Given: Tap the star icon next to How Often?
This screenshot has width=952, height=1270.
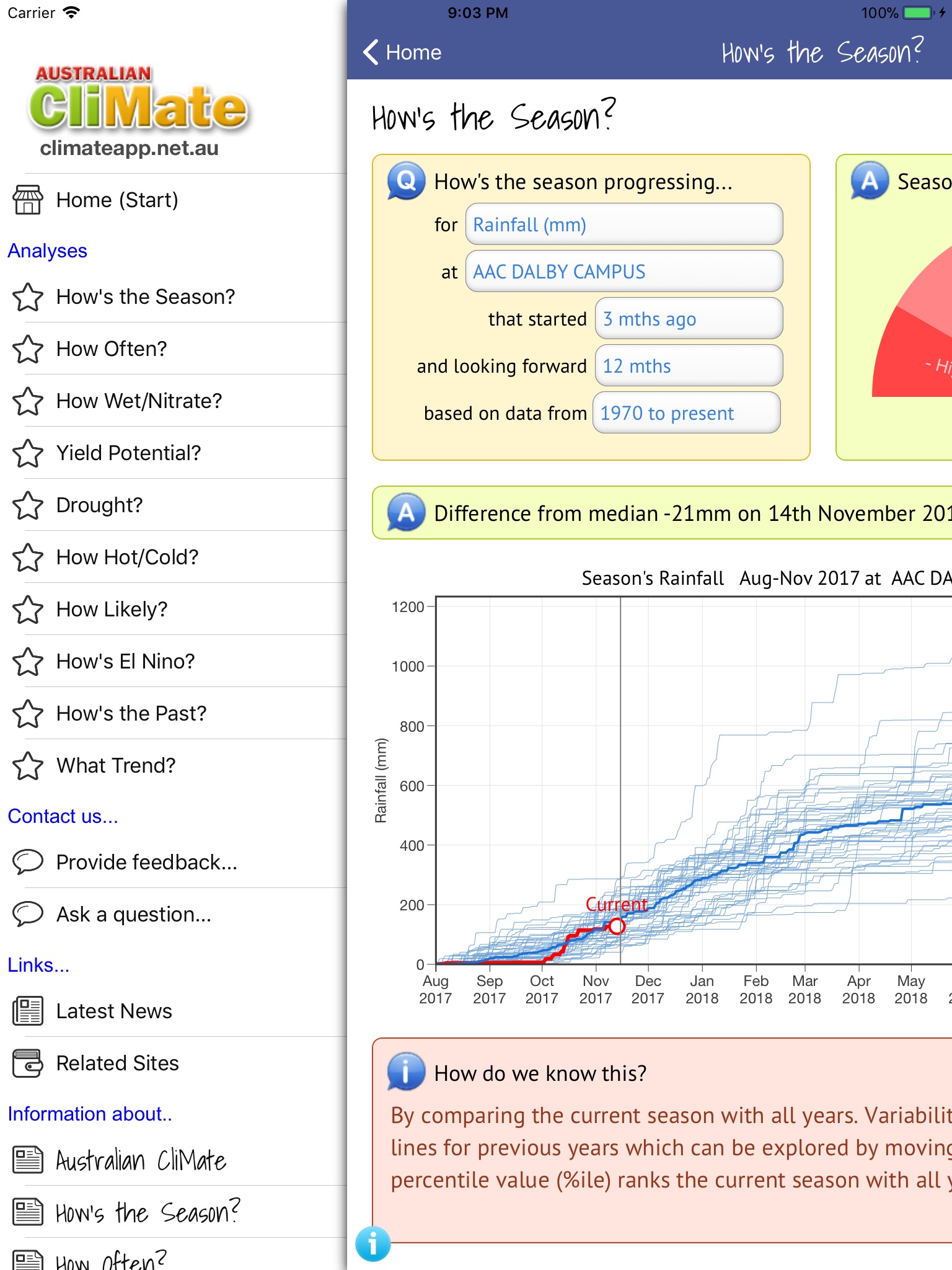Looking at the screenshot, I should coord(28,349).
